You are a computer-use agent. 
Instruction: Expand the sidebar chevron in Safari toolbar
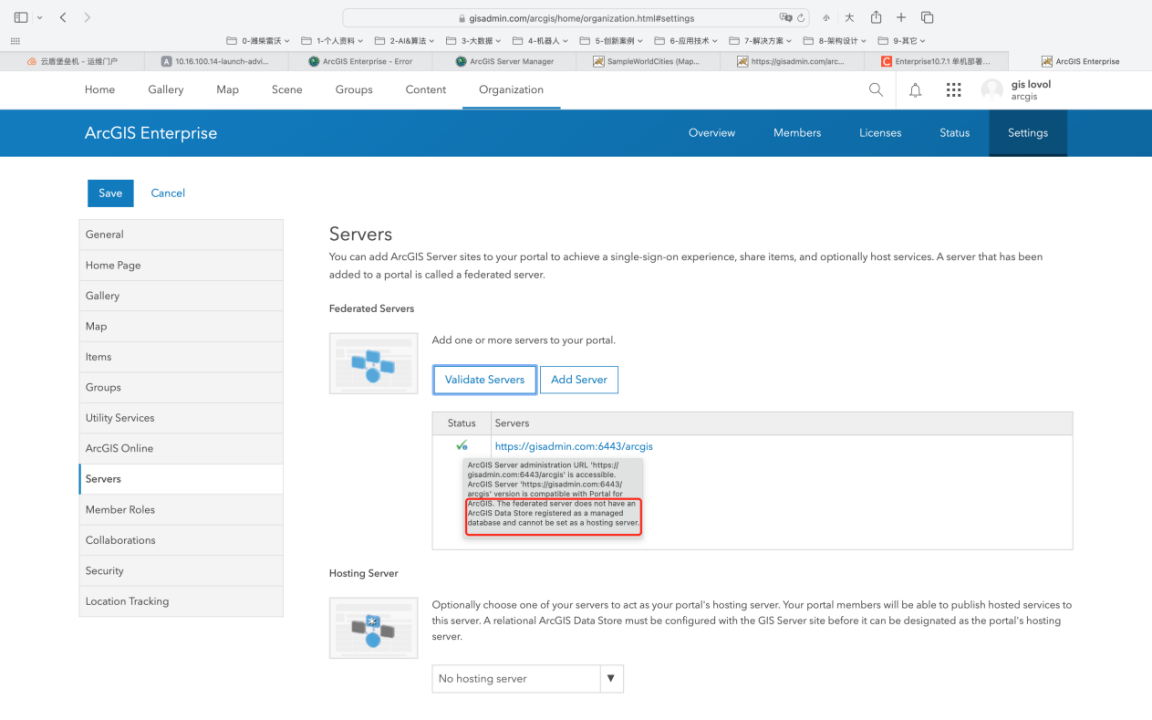pos(40,18)
